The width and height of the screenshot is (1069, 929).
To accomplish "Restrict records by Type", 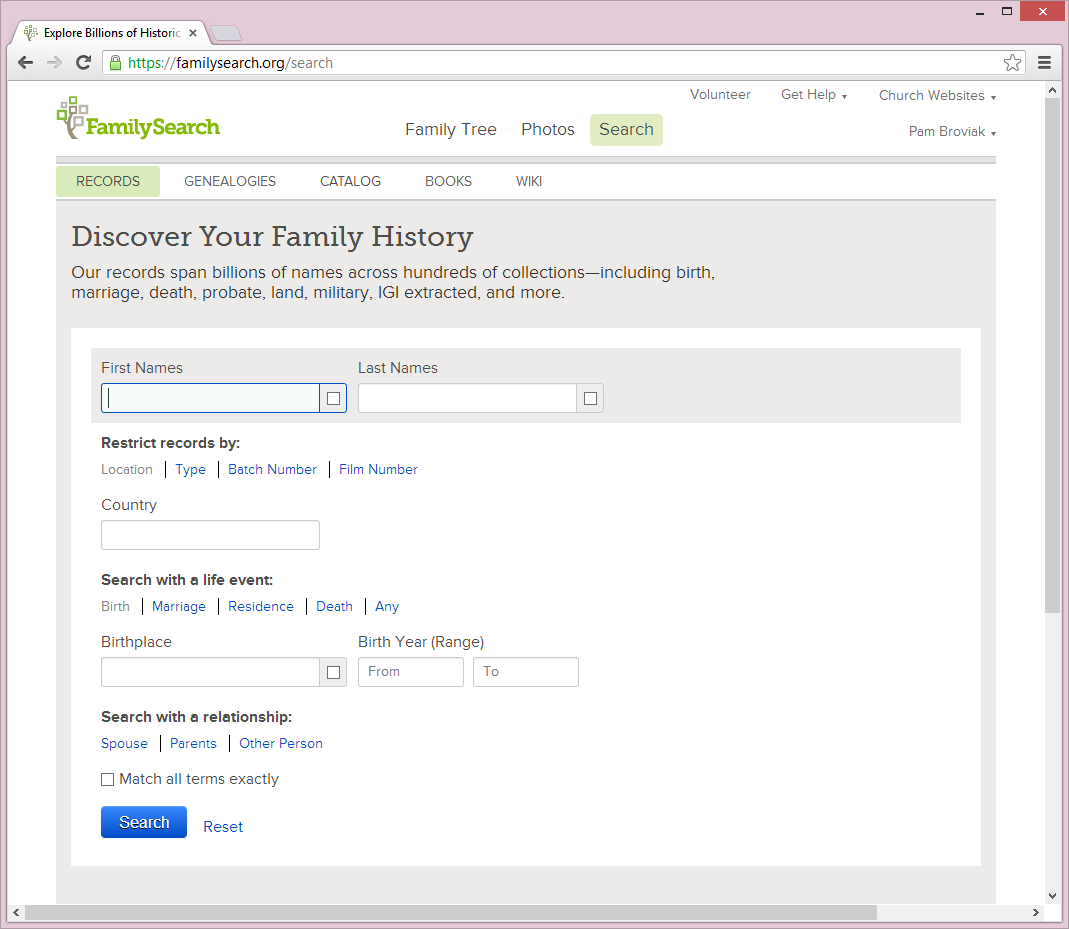I will click(x=190, y=470).
